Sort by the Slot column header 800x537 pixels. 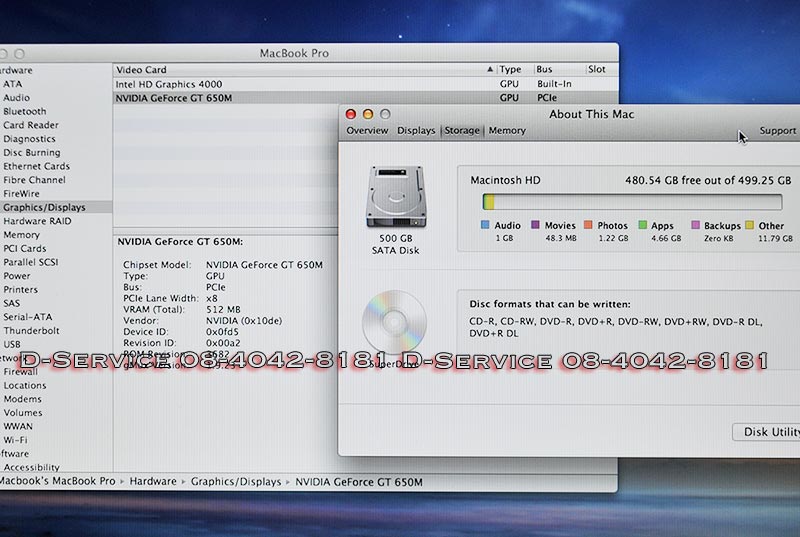(596, 69)
